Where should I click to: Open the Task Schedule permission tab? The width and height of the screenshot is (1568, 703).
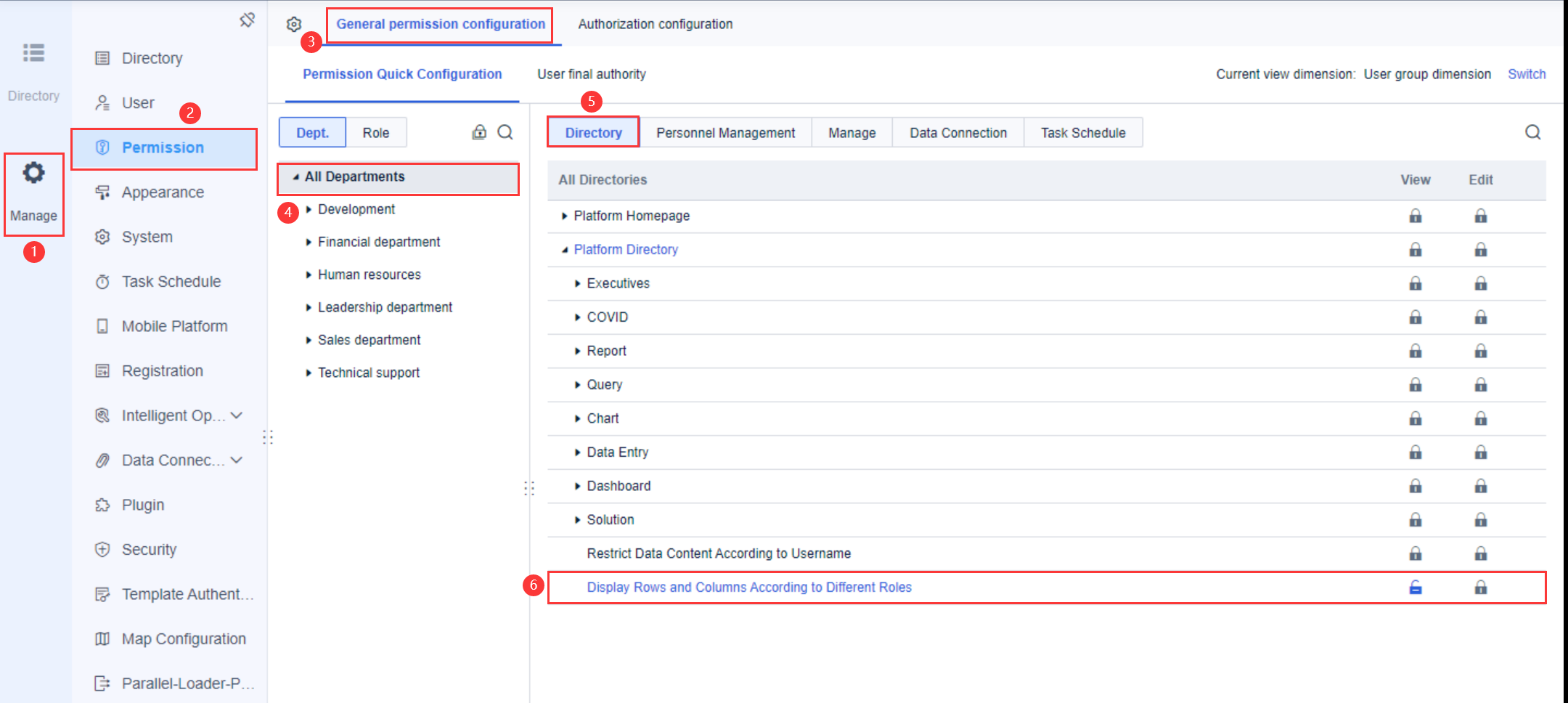pyautogui.click(x=1083, y=133)
